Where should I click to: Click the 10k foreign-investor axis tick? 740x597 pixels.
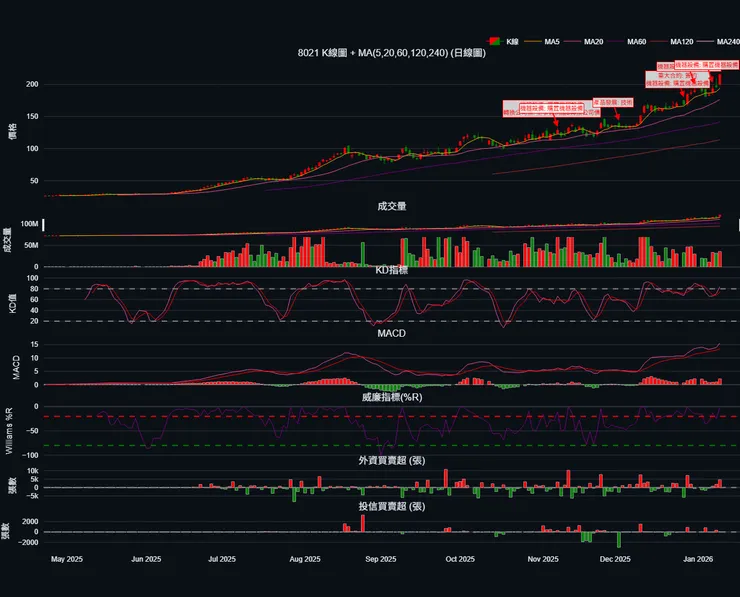33,471
